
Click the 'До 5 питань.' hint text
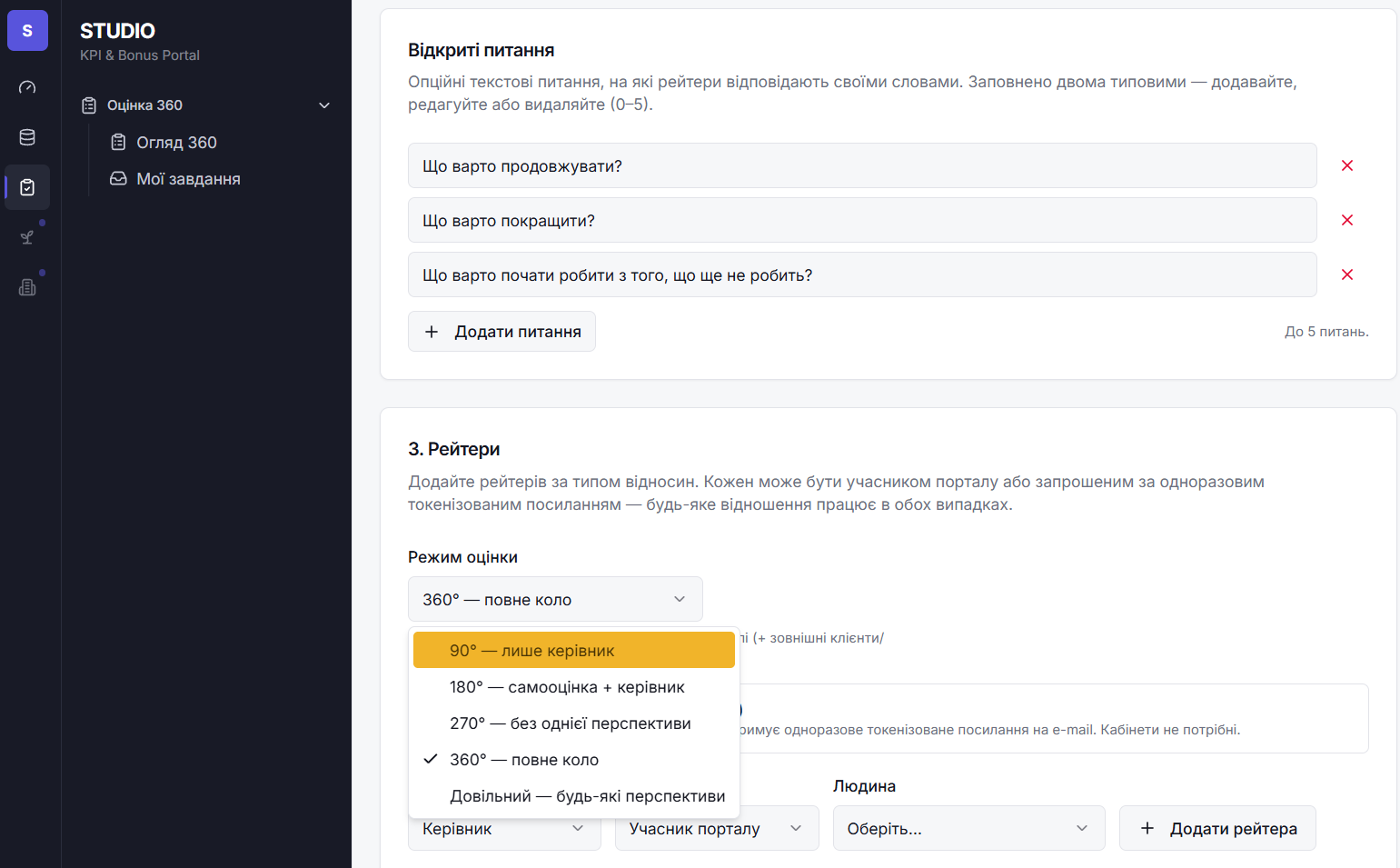click(1326, 332)
